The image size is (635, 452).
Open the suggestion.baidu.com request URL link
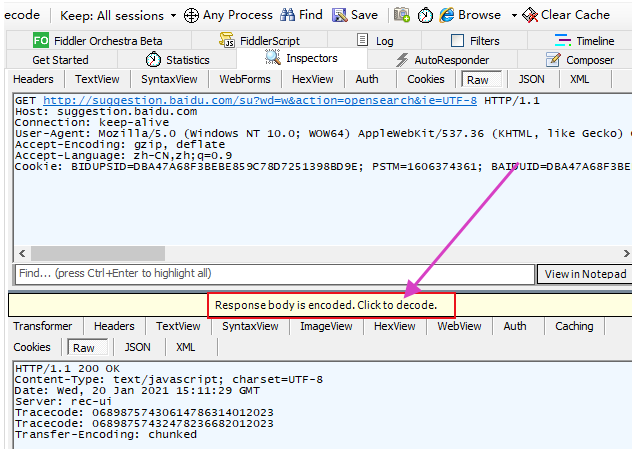[260, 100]
